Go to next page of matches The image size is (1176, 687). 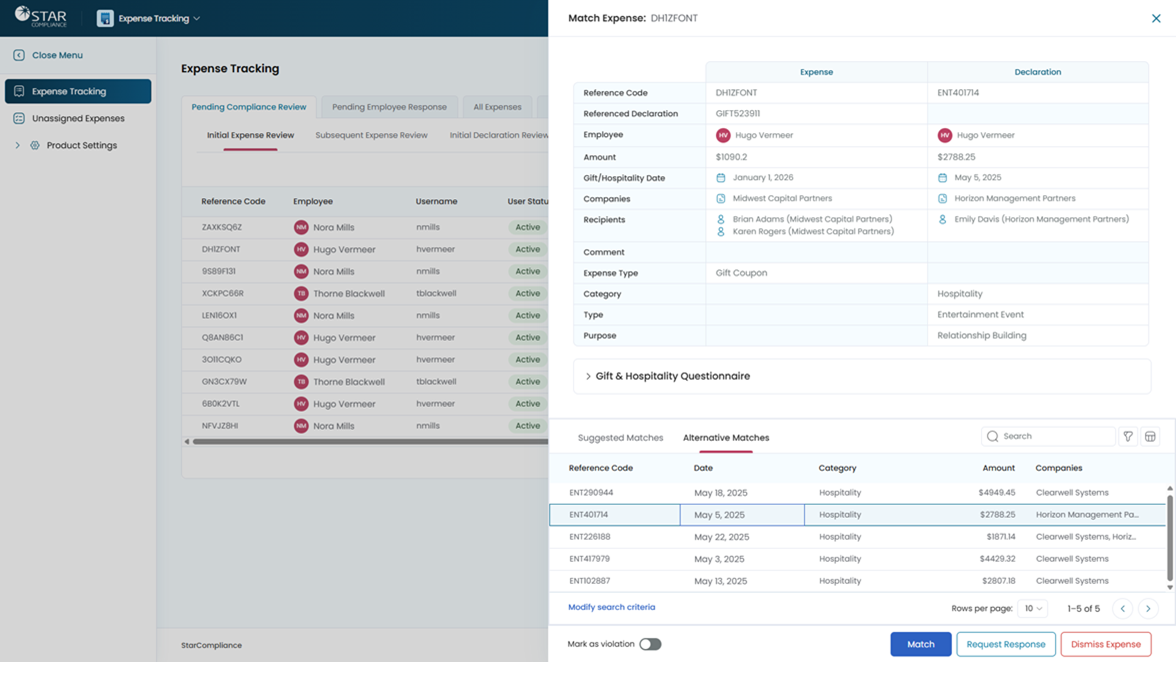(1148, 609)
